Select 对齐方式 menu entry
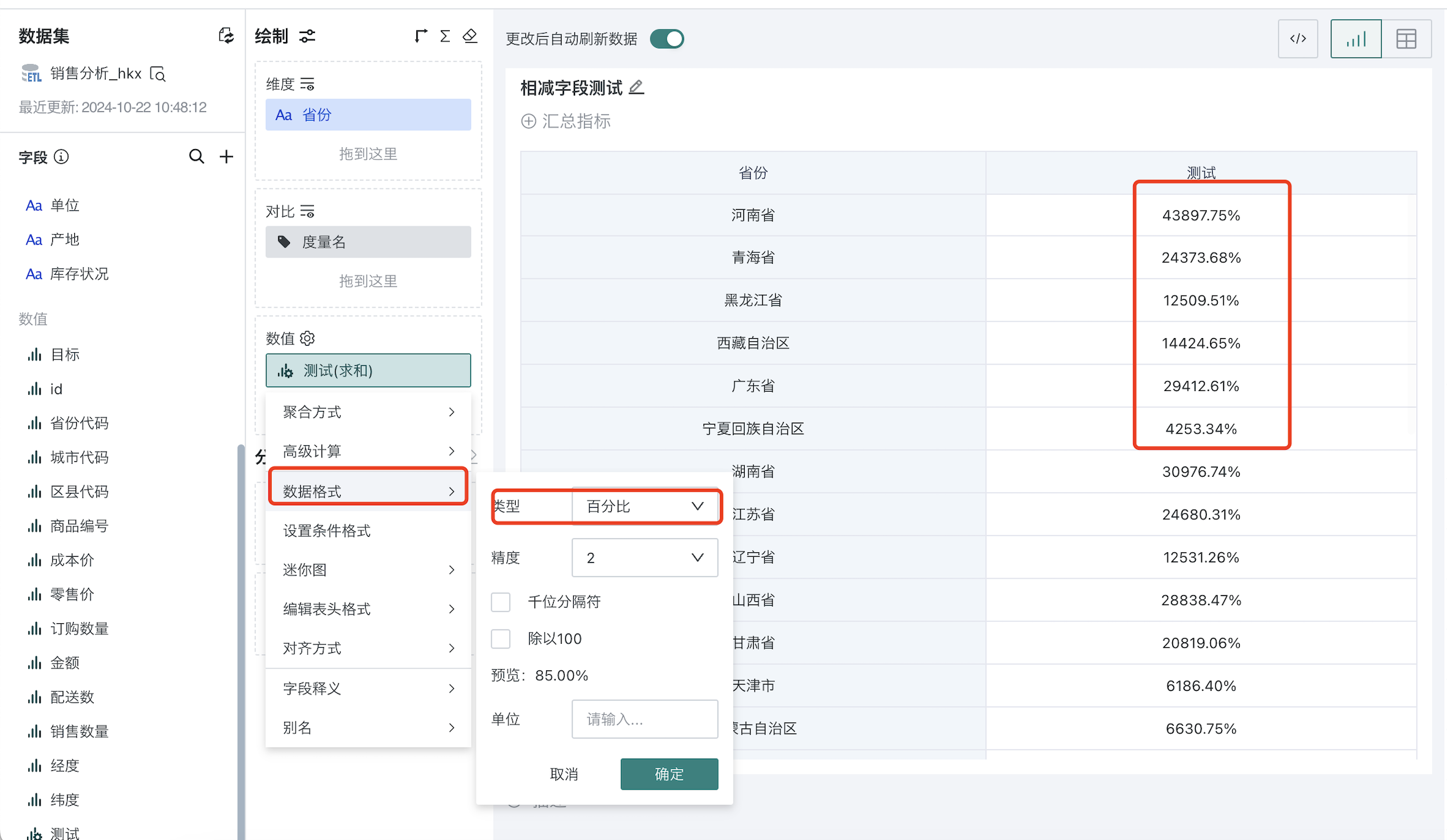Image resolution: width=1447 pixels, height=840 pixels. [368, 648]
